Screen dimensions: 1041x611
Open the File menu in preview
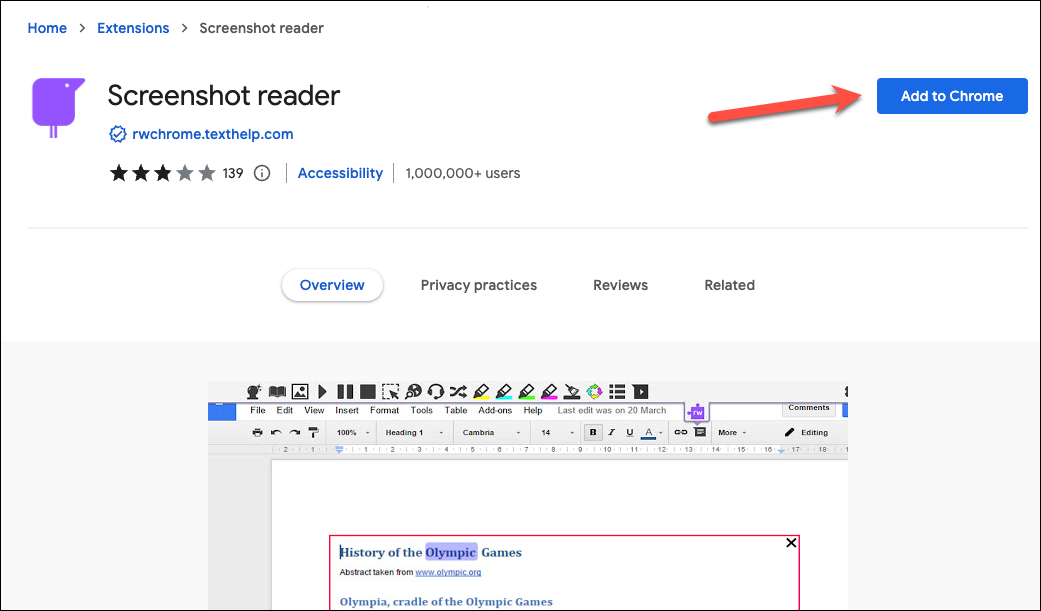click(258, 410)
